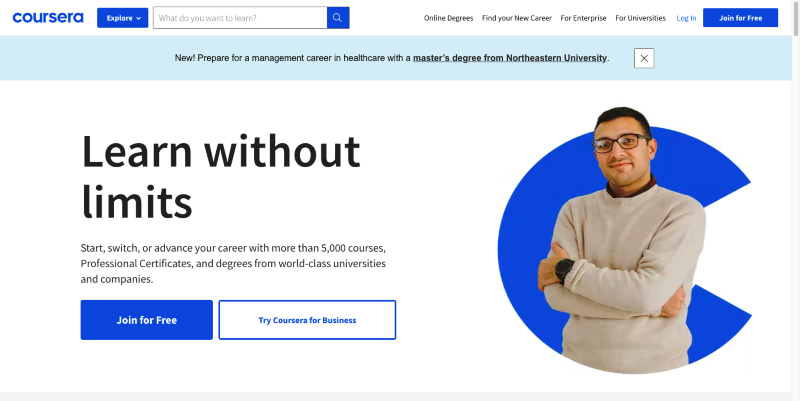Click the header Join for Free button
800x401 pixels.
point(740,18)
